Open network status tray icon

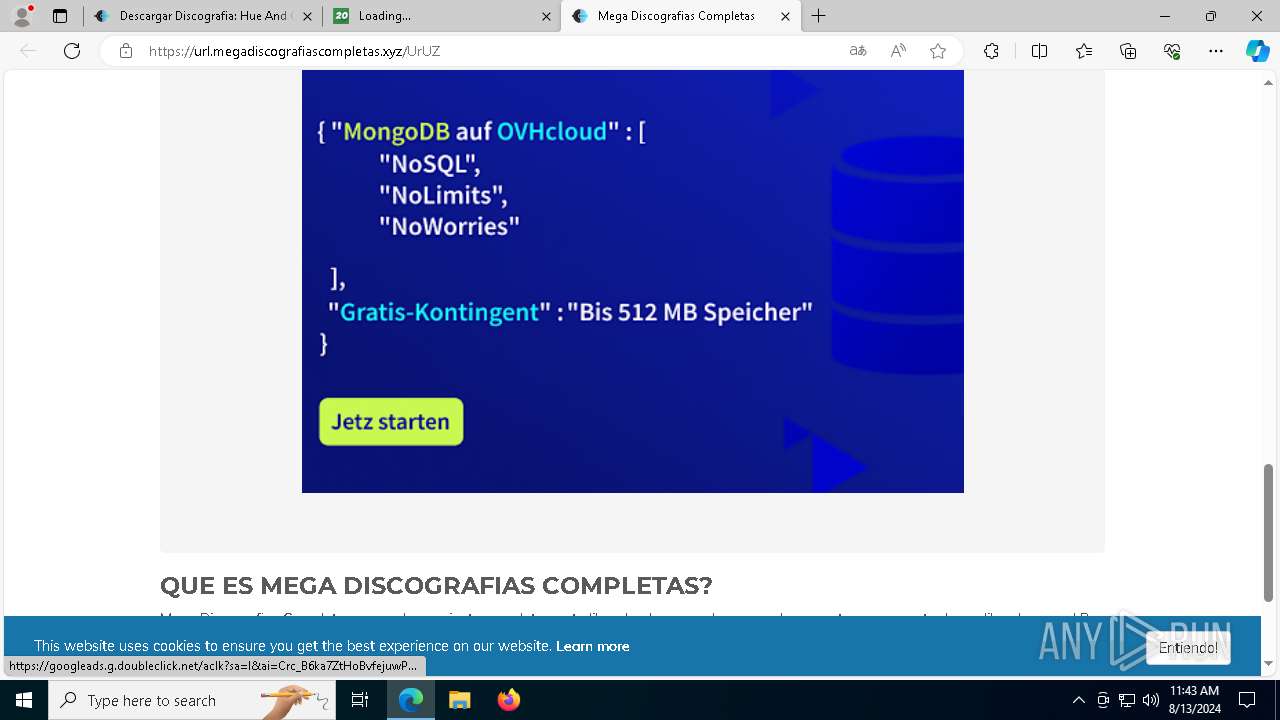pyautogui.click(x=1127, y=700)
